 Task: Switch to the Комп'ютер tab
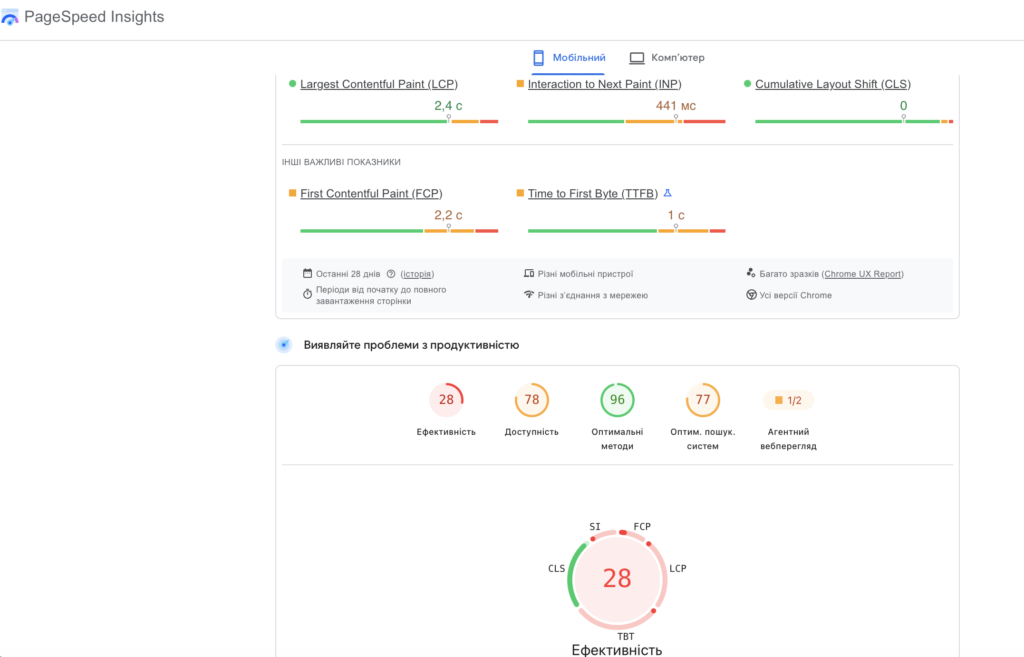(667, 57)
